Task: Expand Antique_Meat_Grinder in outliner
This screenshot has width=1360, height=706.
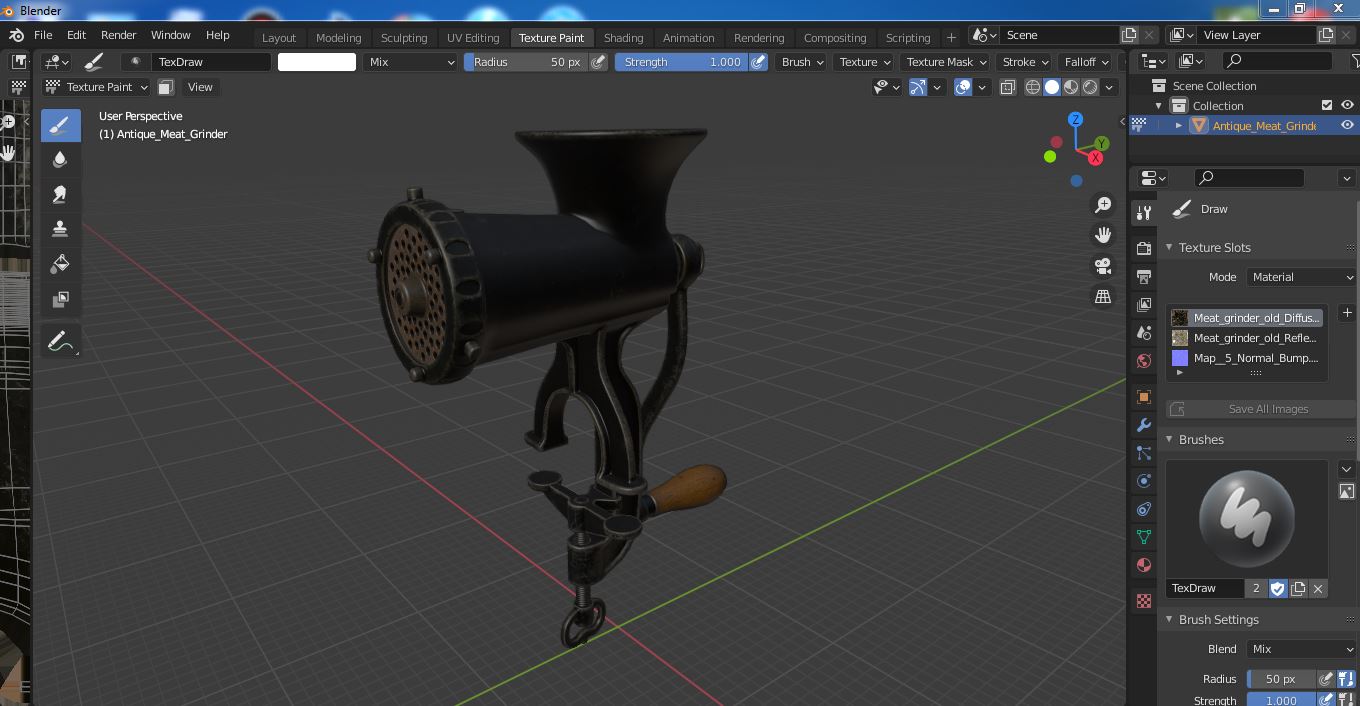Action: [1179, 125]
